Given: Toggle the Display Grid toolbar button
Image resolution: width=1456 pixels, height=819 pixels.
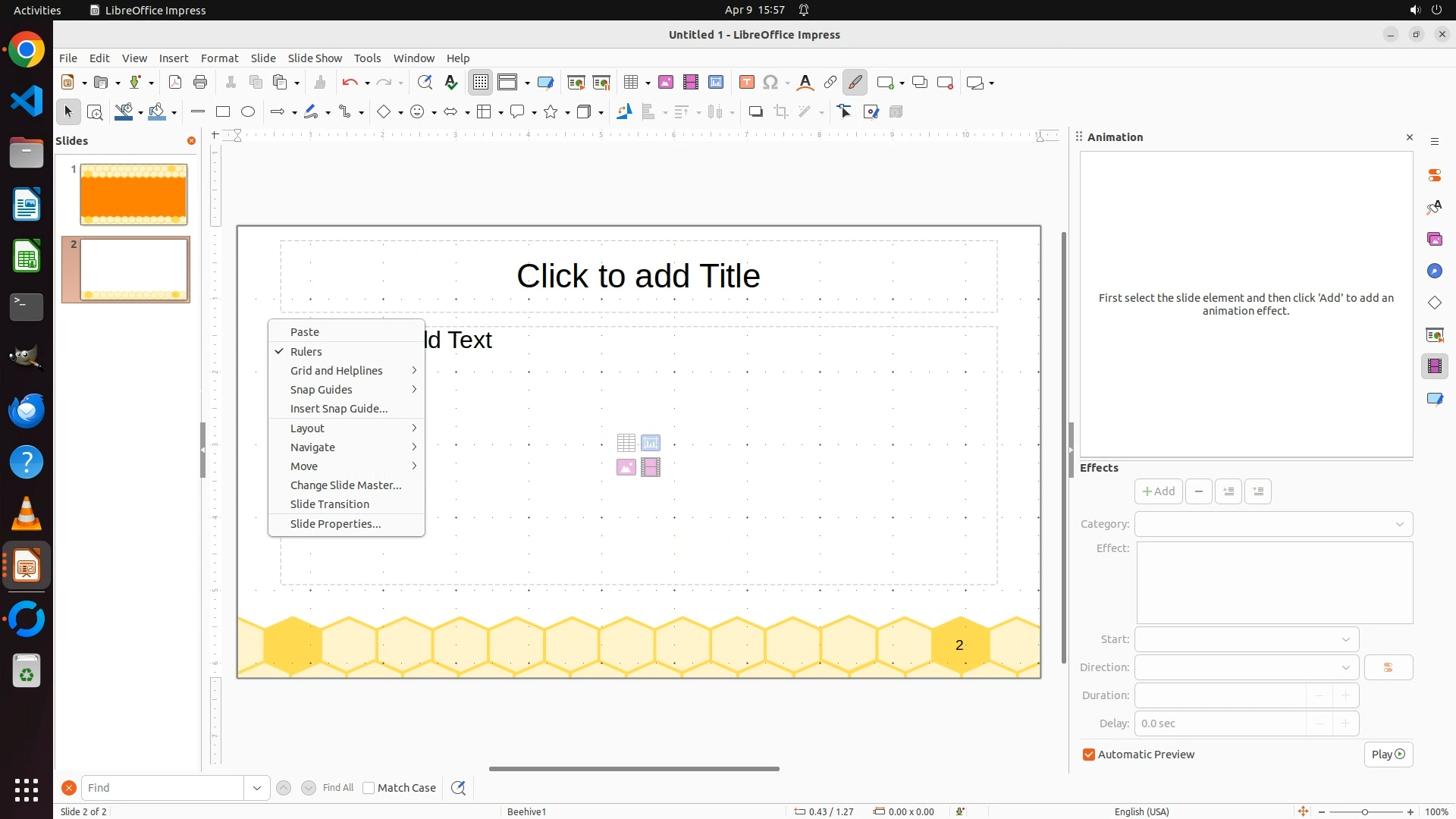Looking at the screenshot, I should coord(481,83).
